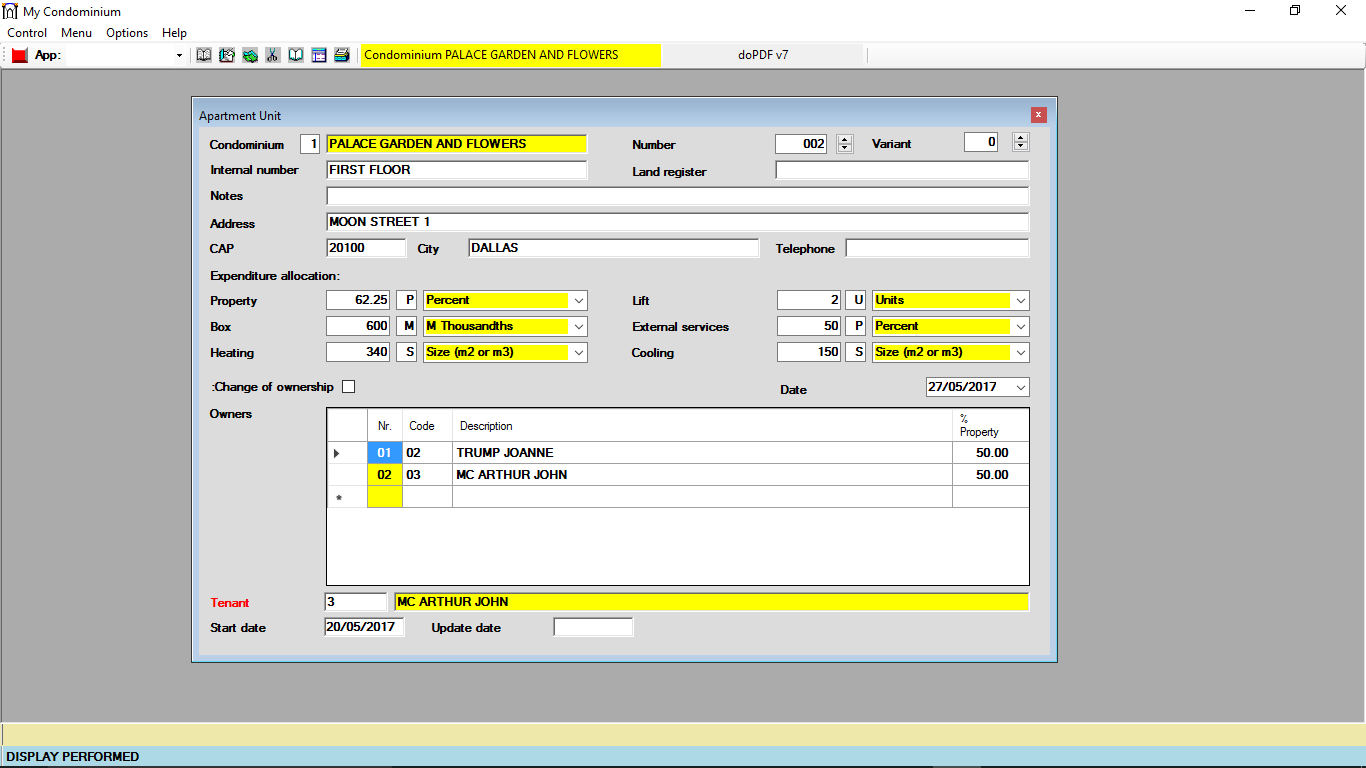Click the Notes input field
The height and width of the screenshot is (768, 1366).
point(678,196)
